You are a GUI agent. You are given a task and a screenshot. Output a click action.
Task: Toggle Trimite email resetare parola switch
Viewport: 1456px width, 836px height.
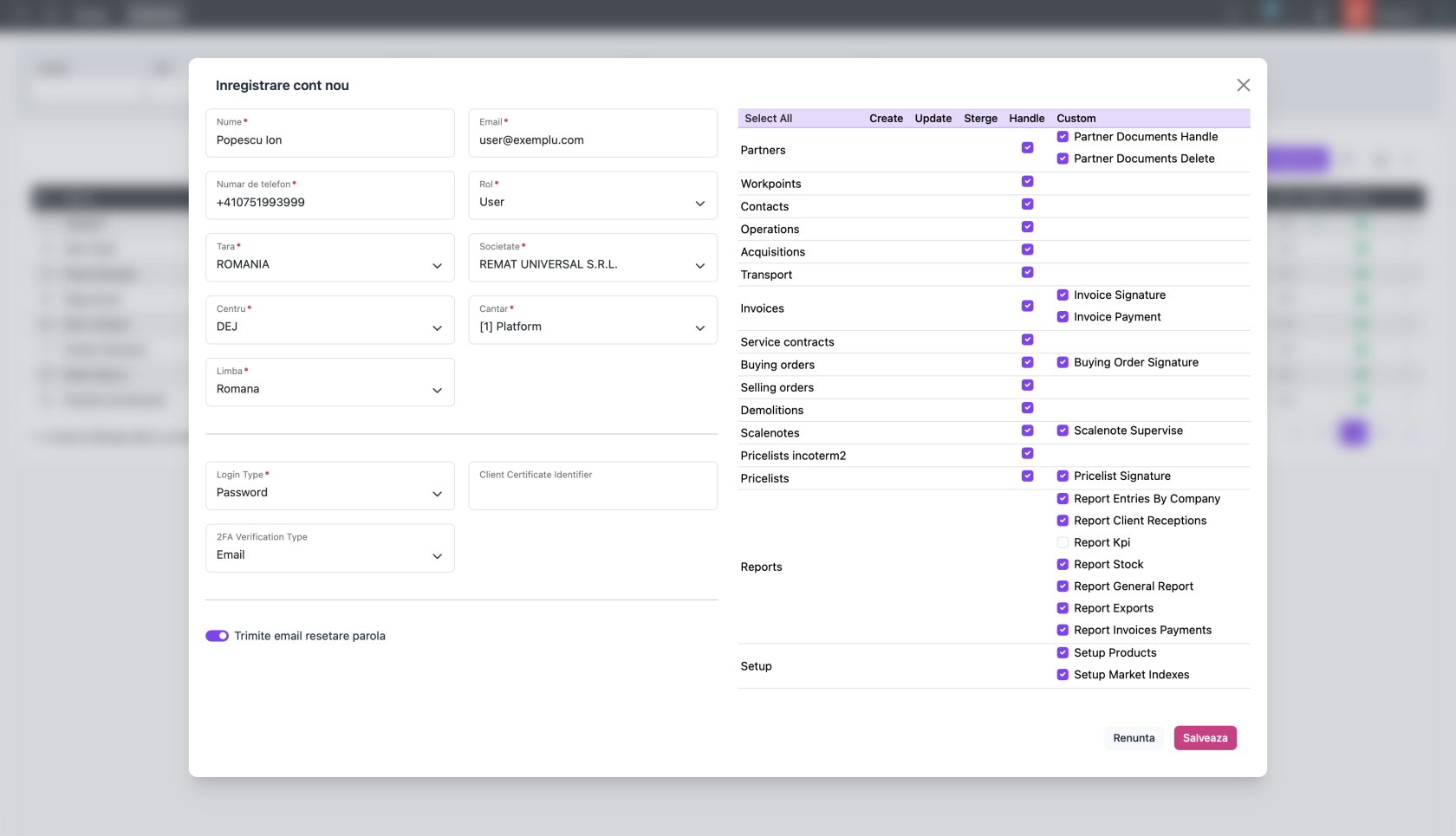coord(217,636)
